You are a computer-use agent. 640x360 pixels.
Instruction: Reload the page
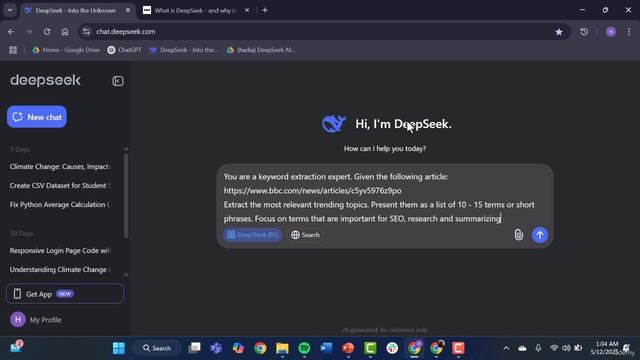[47, 32]
